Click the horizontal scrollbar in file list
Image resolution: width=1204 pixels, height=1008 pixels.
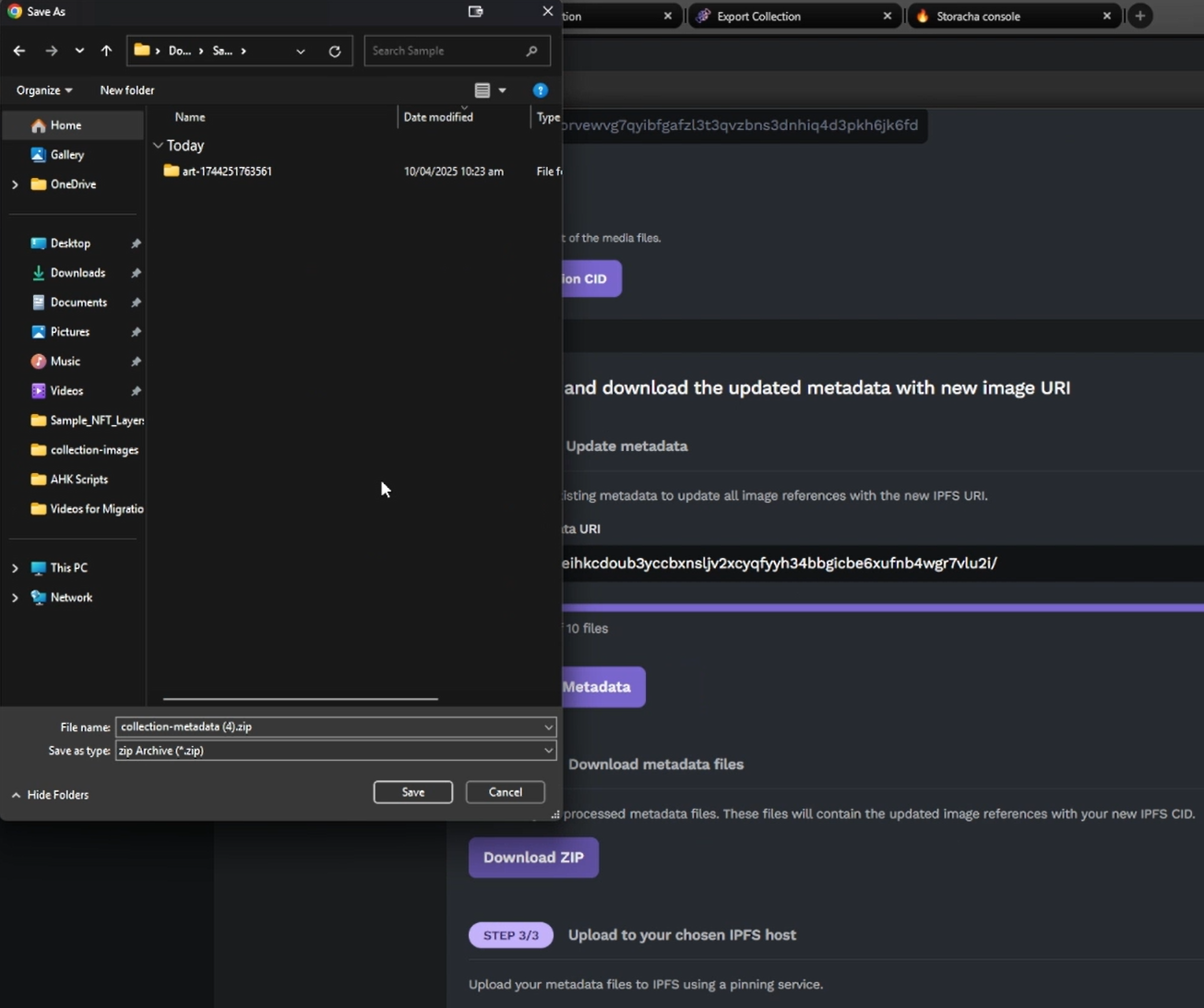(x=300, y=699)
